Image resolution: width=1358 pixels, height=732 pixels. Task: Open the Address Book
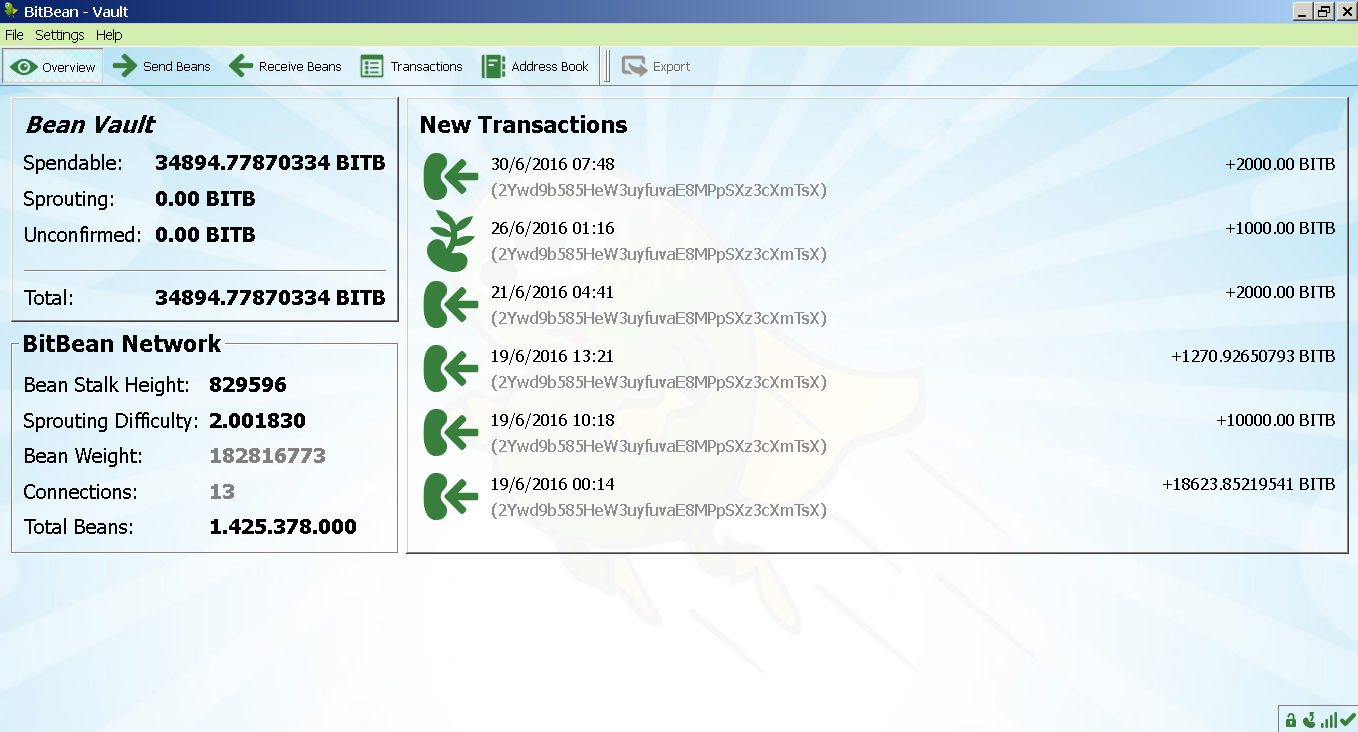point(535,67)
